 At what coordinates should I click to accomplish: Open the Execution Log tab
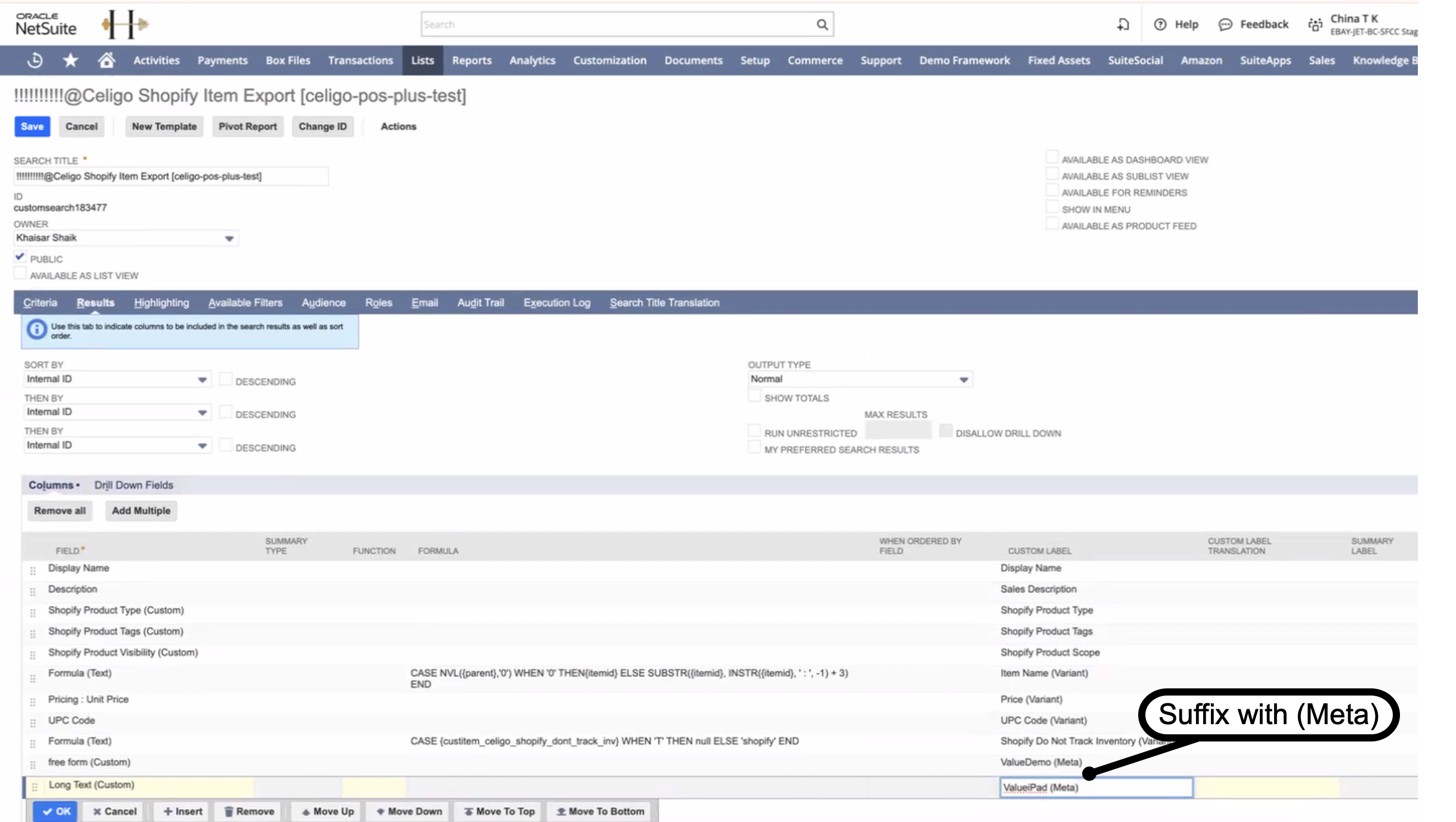(557, 302)
